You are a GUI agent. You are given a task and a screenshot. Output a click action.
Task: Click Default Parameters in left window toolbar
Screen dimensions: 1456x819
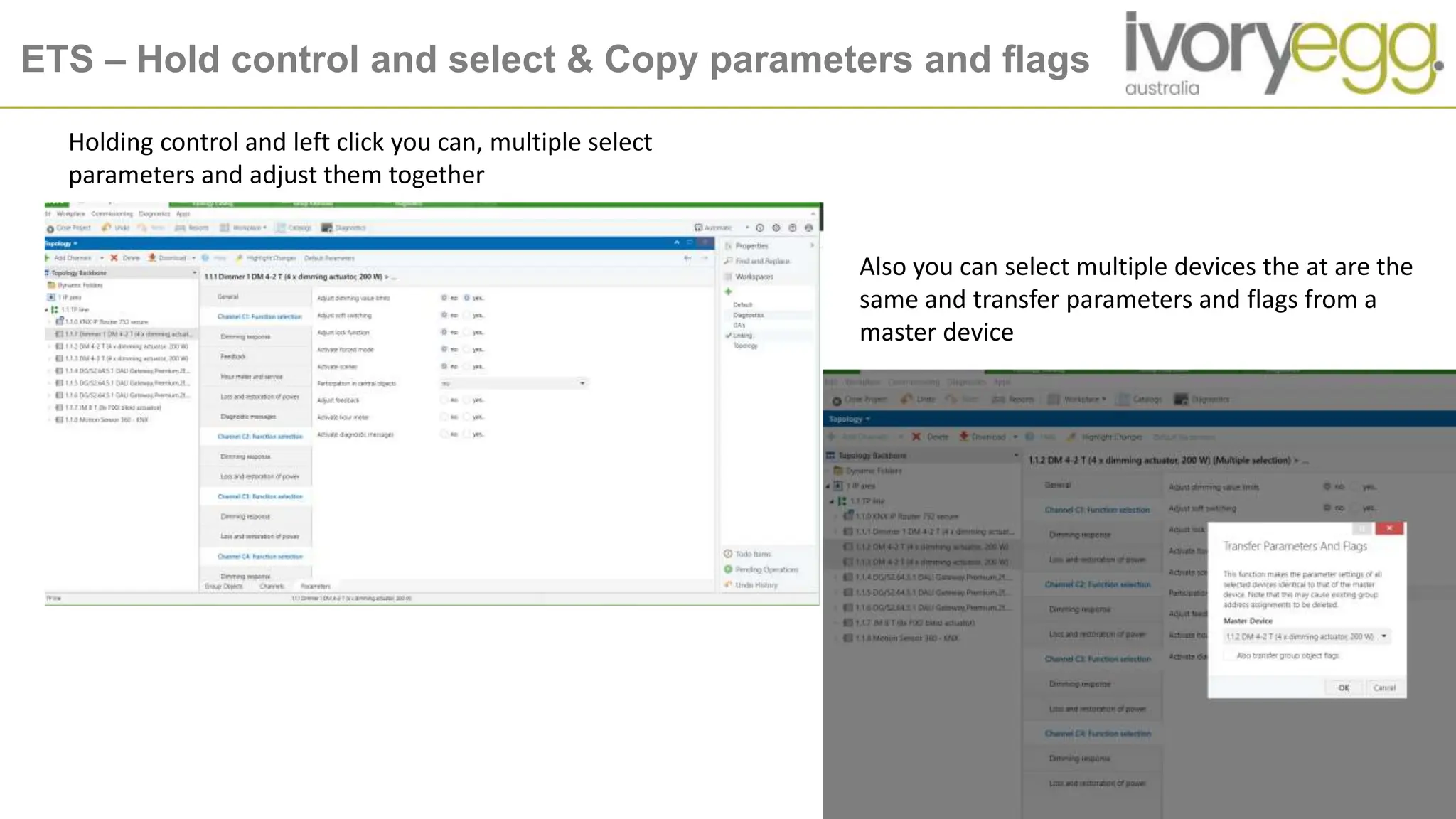click(329, 258)
